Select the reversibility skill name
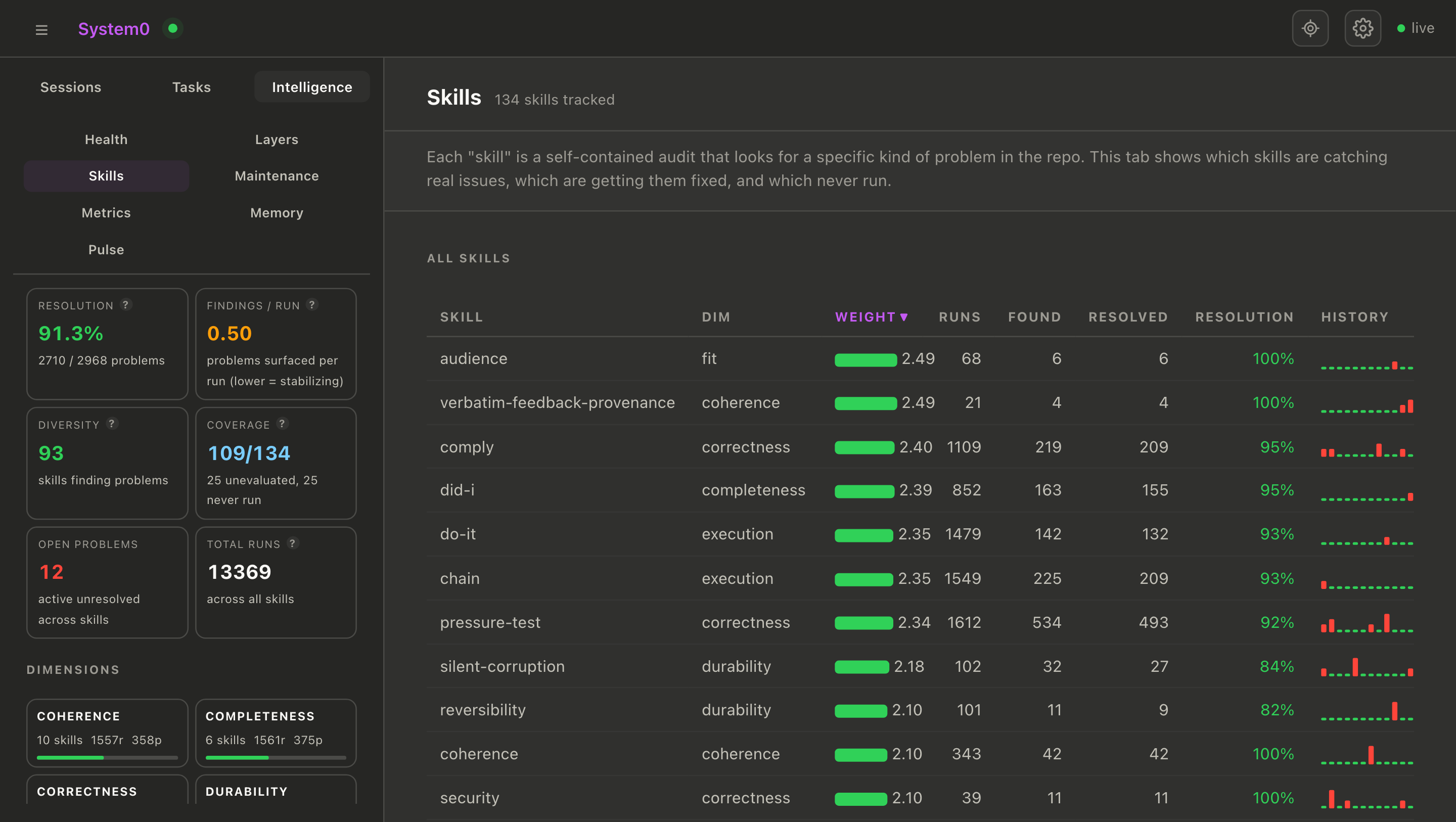Image resolution: width=1456 pixels, height=822 pixels. click(483, 710)
